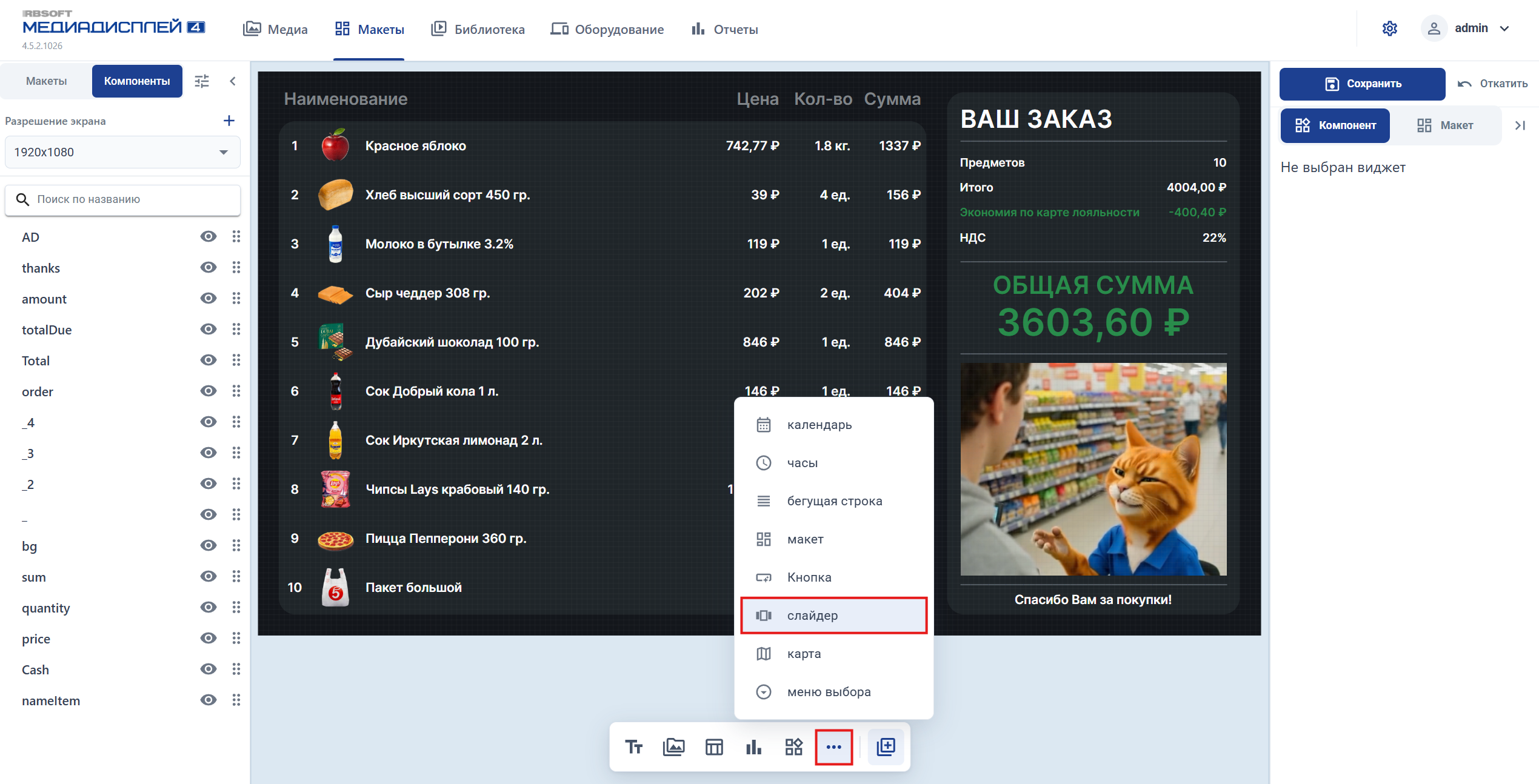Click the add layer icon in bottom toolbar
The width and height of the screenshot is (1539, 784).
coord(886,747)
